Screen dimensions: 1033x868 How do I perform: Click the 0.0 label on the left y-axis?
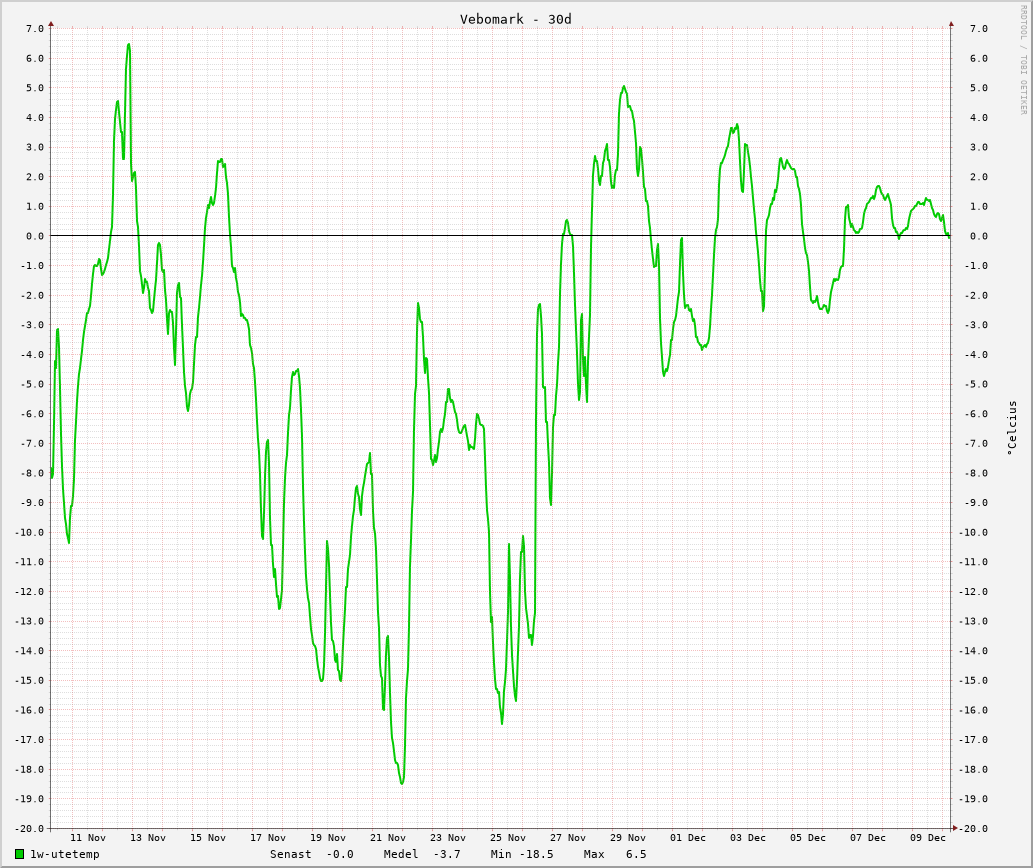coord(35,236)
